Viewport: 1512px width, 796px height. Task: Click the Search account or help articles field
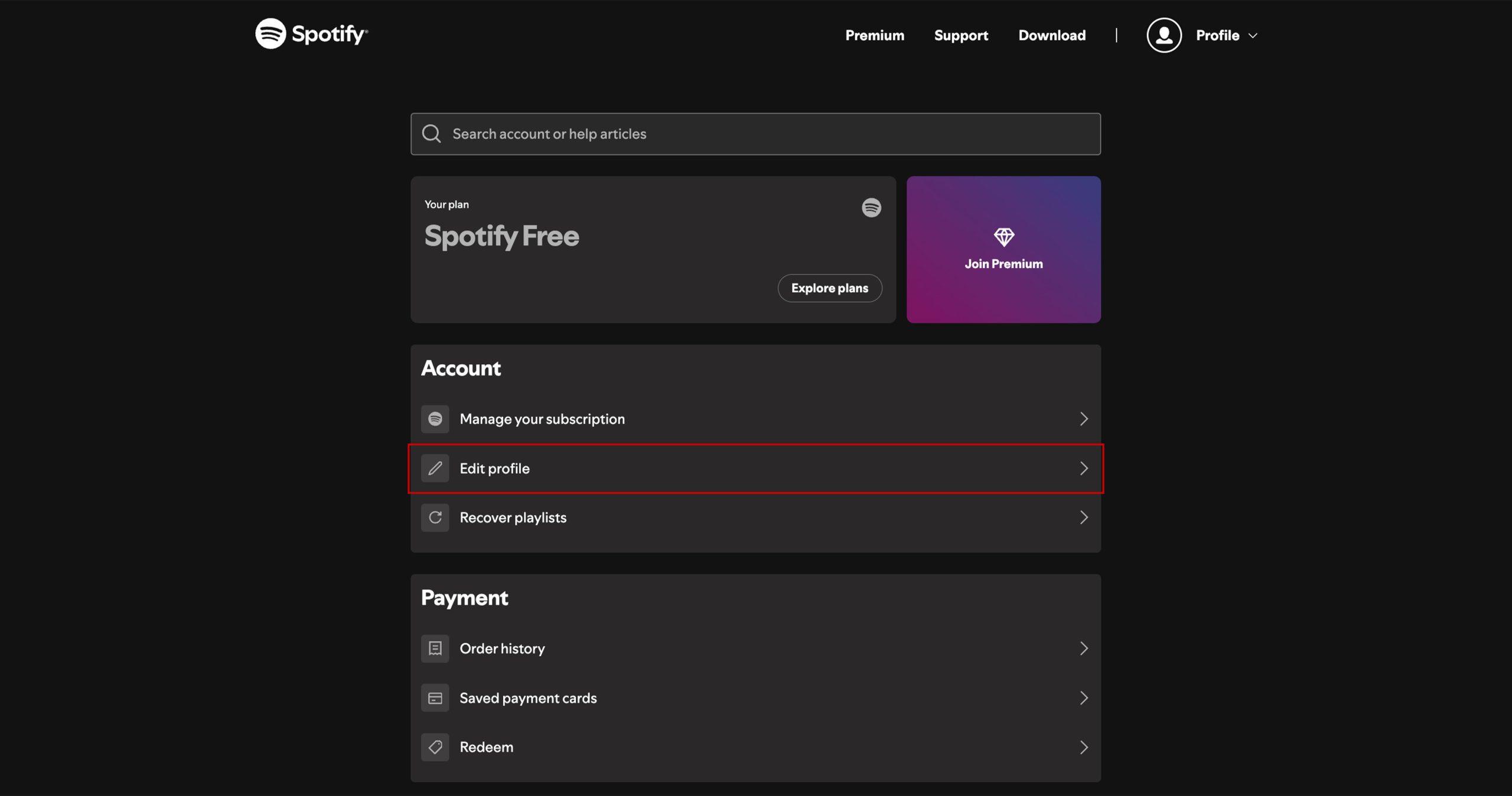(x=755, y=134)
